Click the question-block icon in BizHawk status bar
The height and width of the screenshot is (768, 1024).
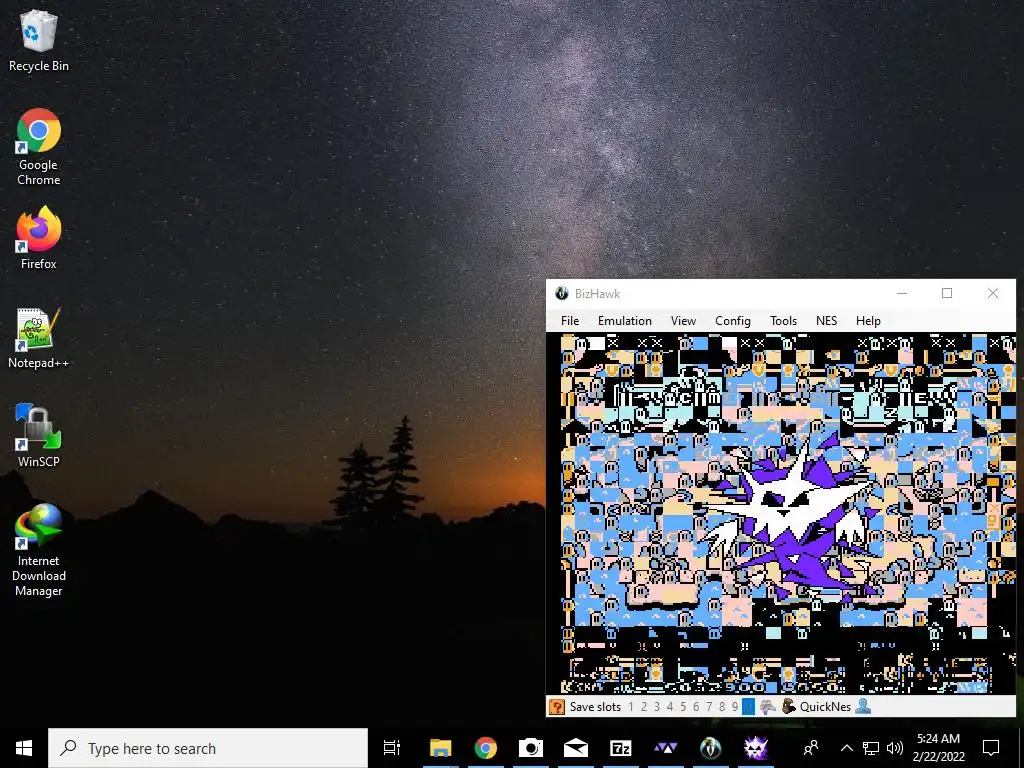pos(556,707)
